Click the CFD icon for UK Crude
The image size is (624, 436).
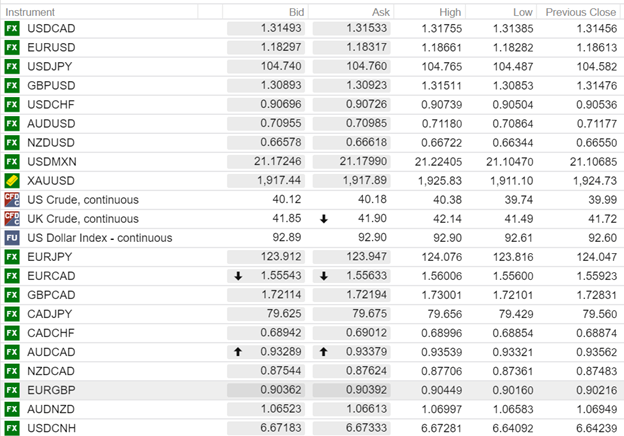[12, 218]
